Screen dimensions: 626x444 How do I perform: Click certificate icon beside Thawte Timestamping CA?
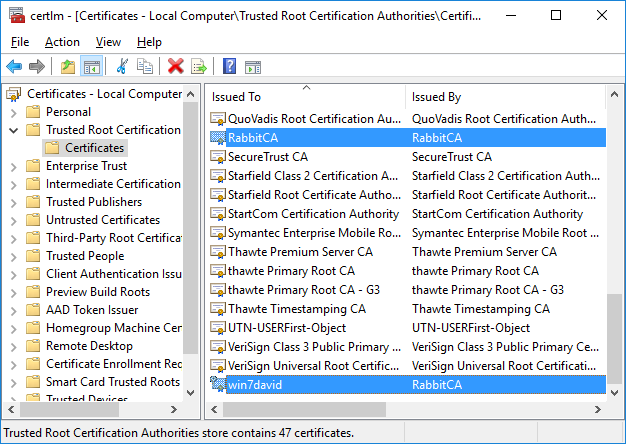click(x=218, y=309)
